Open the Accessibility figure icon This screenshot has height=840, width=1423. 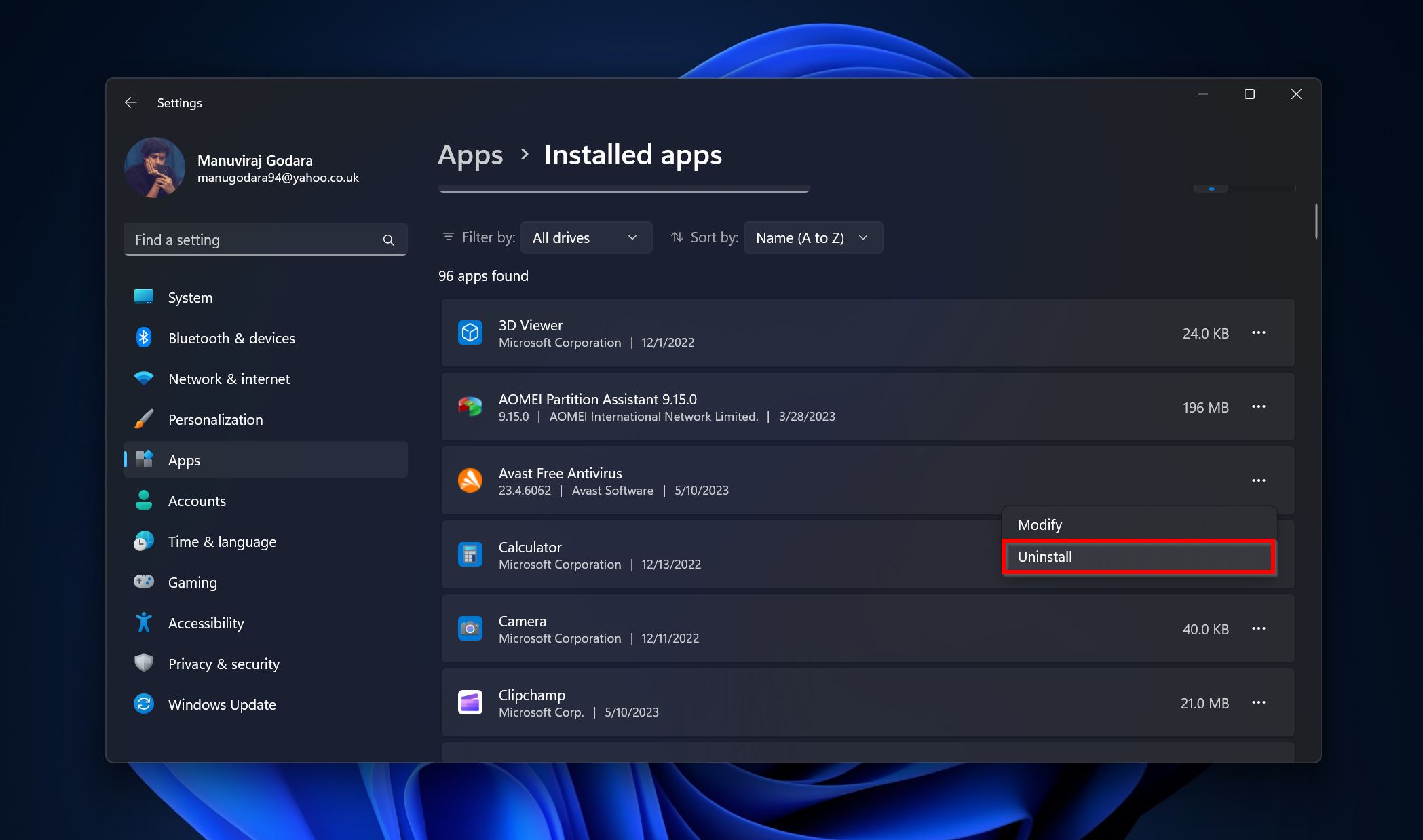tap(144, 623)
